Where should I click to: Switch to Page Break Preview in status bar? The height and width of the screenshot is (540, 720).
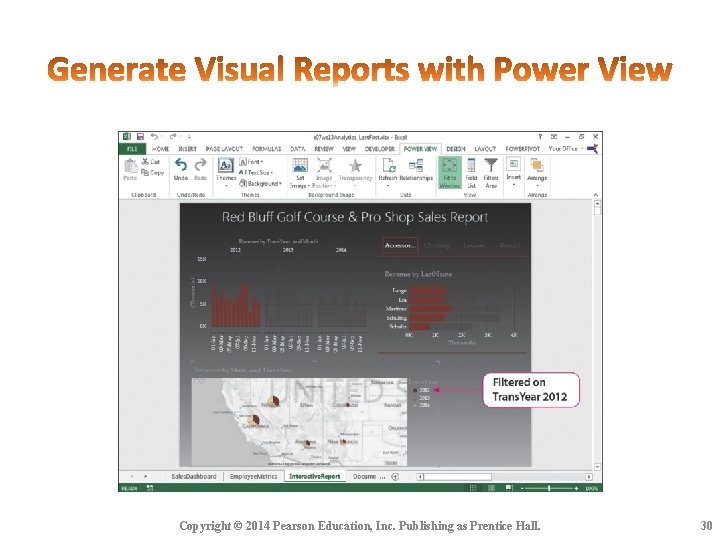click(x=509, y=488)
